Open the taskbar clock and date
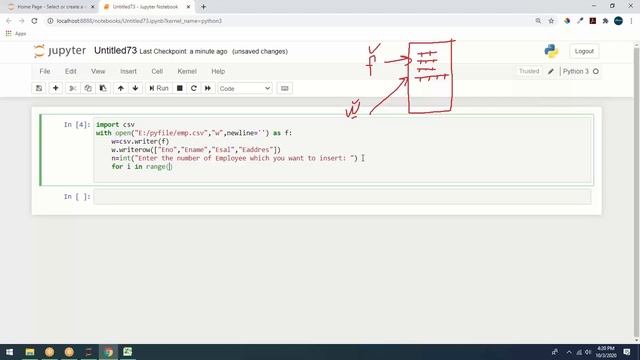Viewport: 640px width, 360px height. (606, 352)
